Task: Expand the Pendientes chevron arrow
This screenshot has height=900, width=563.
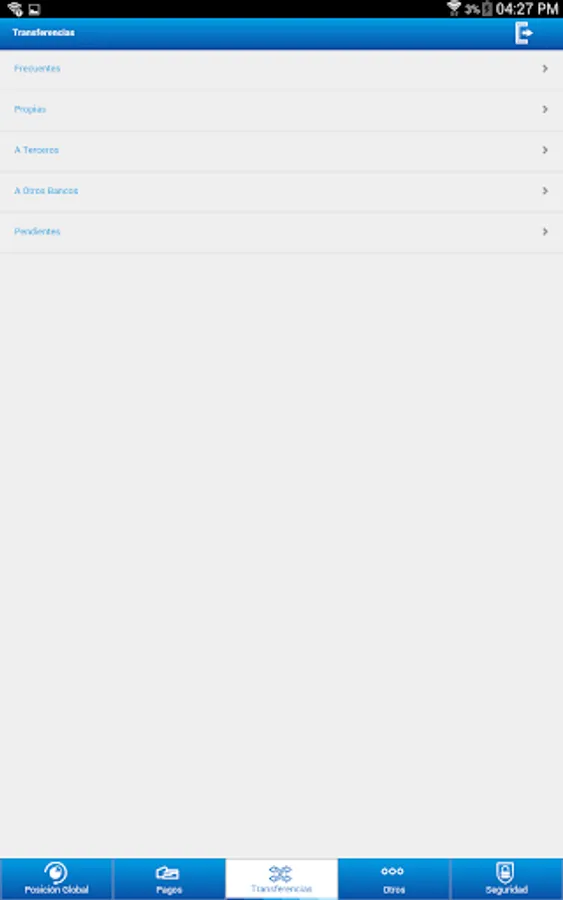Action: (x=545, y=231)
